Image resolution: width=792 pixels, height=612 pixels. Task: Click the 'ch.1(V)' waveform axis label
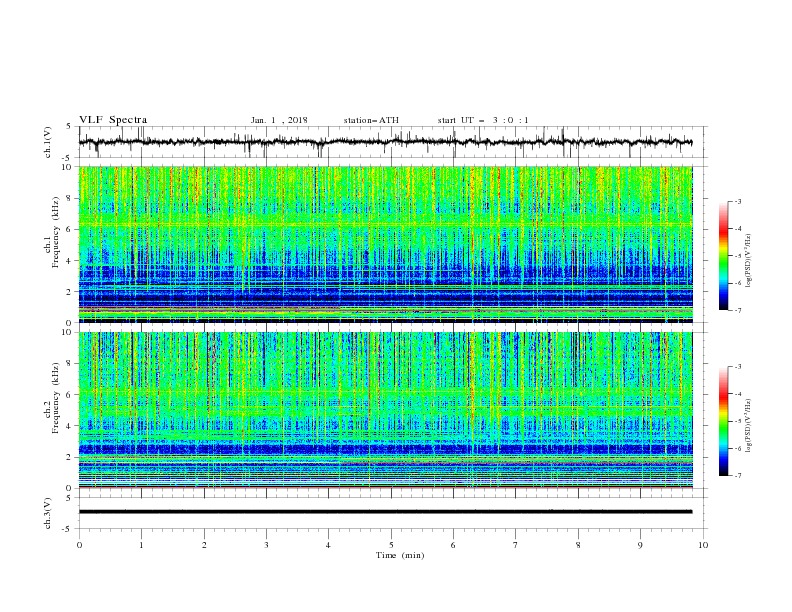(48, 142)
